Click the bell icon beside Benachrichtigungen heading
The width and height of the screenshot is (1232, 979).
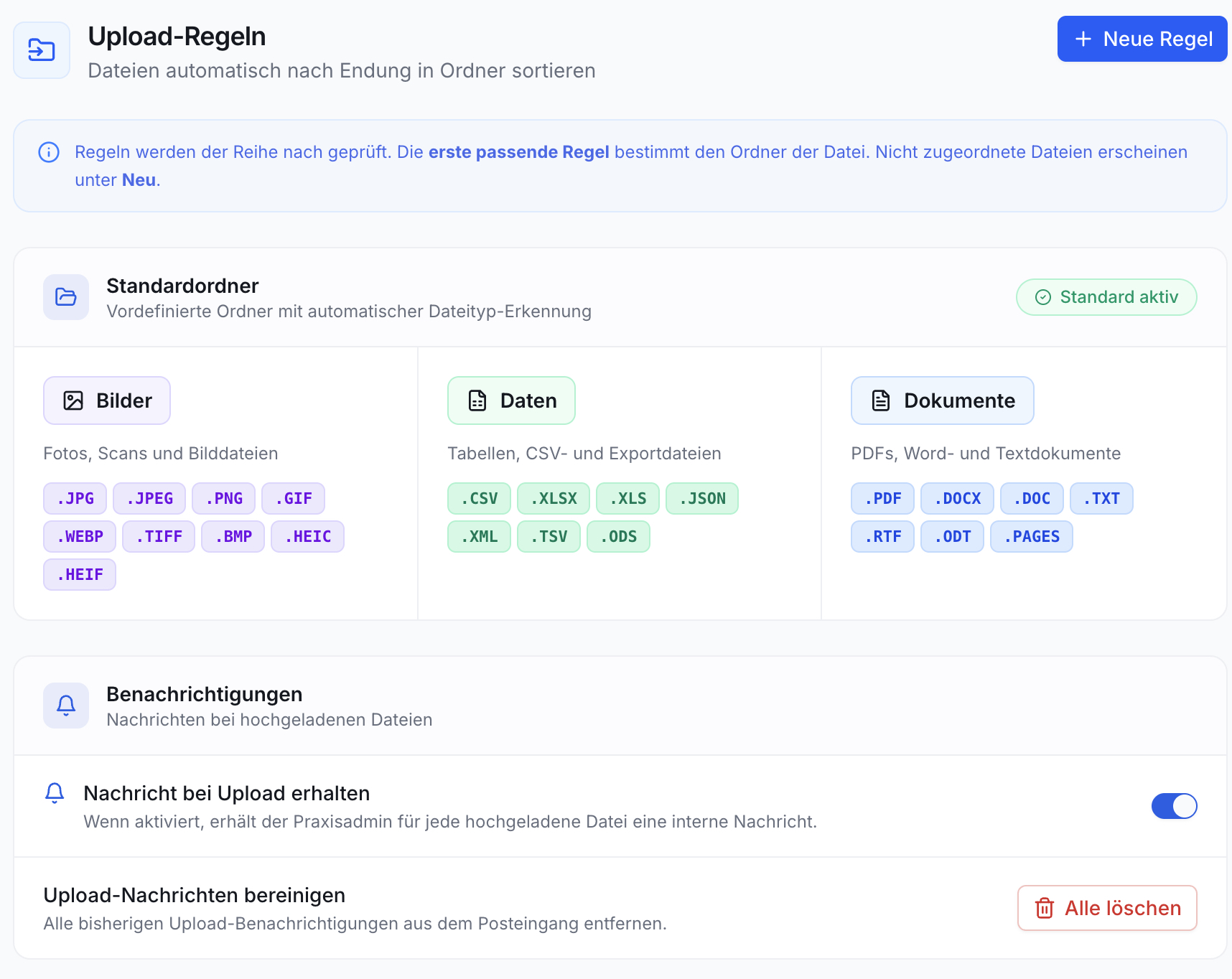click(x=66, y=706)
